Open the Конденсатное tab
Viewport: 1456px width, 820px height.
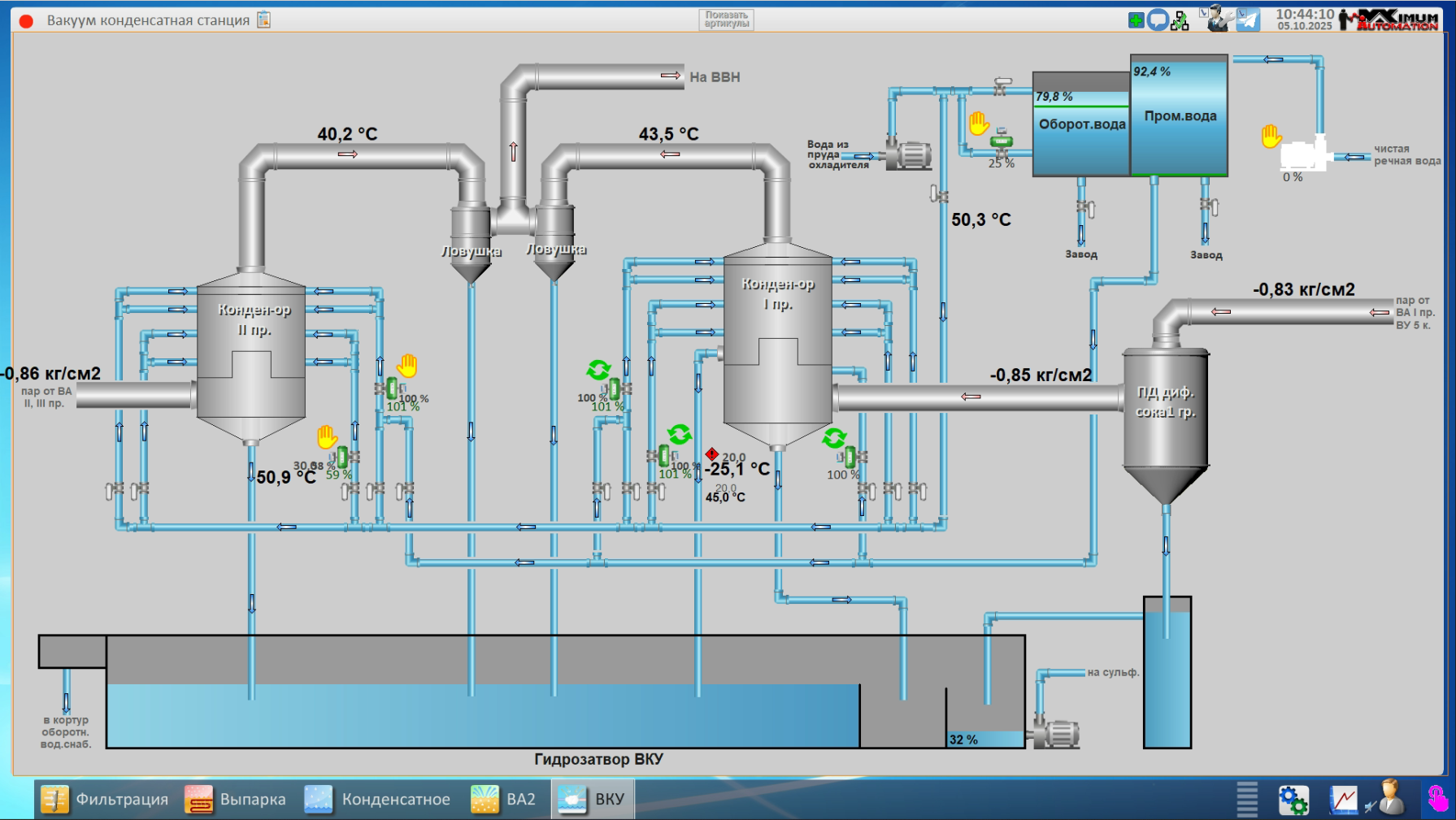click(378, 799)
